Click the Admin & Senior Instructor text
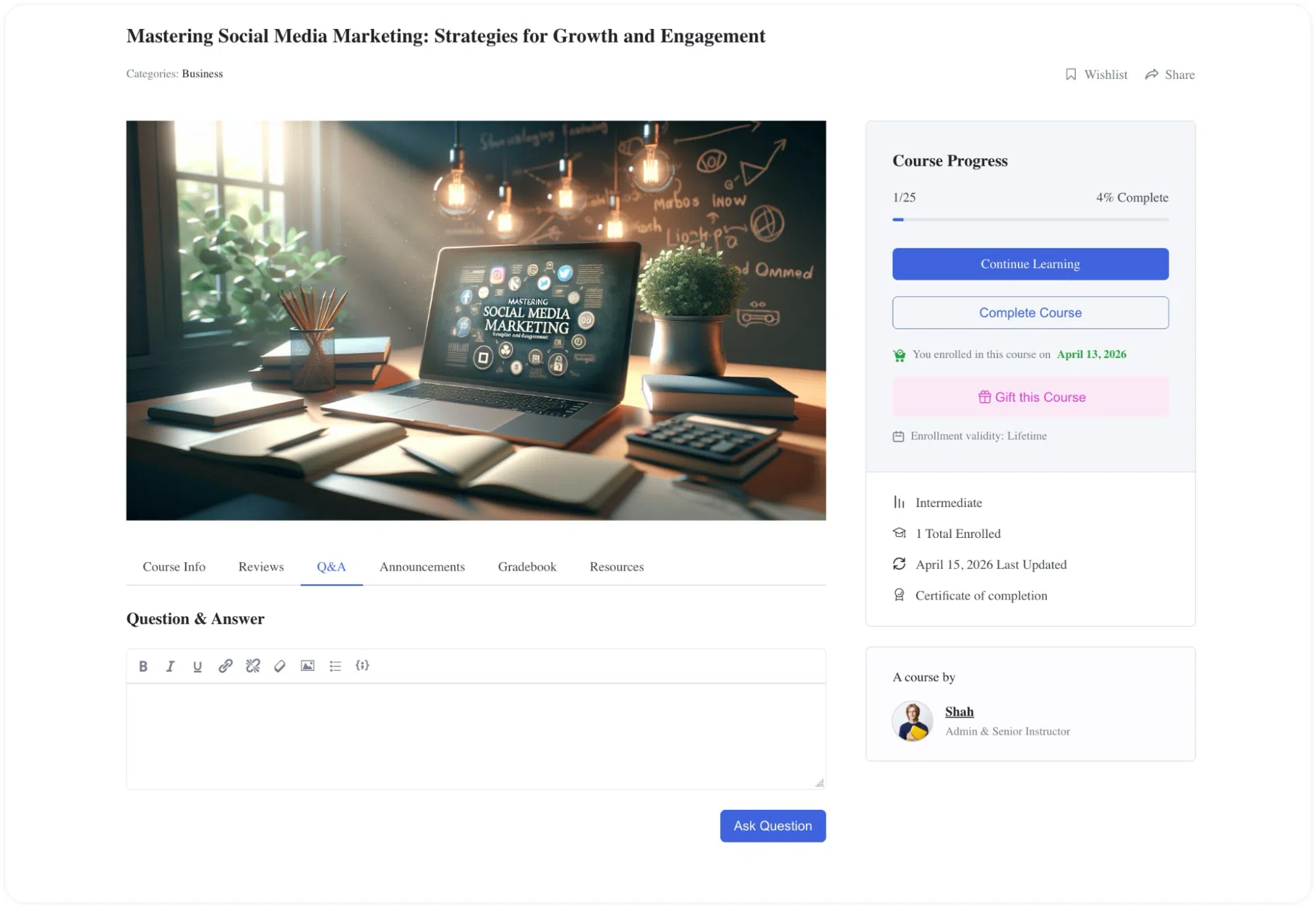This screenshot has height=908, width=1316. (1007, 732)
